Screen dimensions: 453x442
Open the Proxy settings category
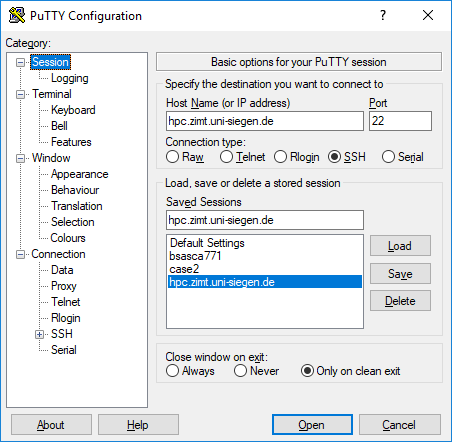(64, 286)
